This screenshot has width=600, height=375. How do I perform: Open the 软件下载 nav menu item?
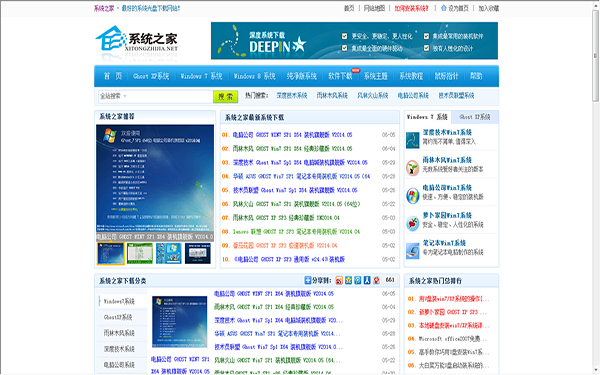point(340,76)
